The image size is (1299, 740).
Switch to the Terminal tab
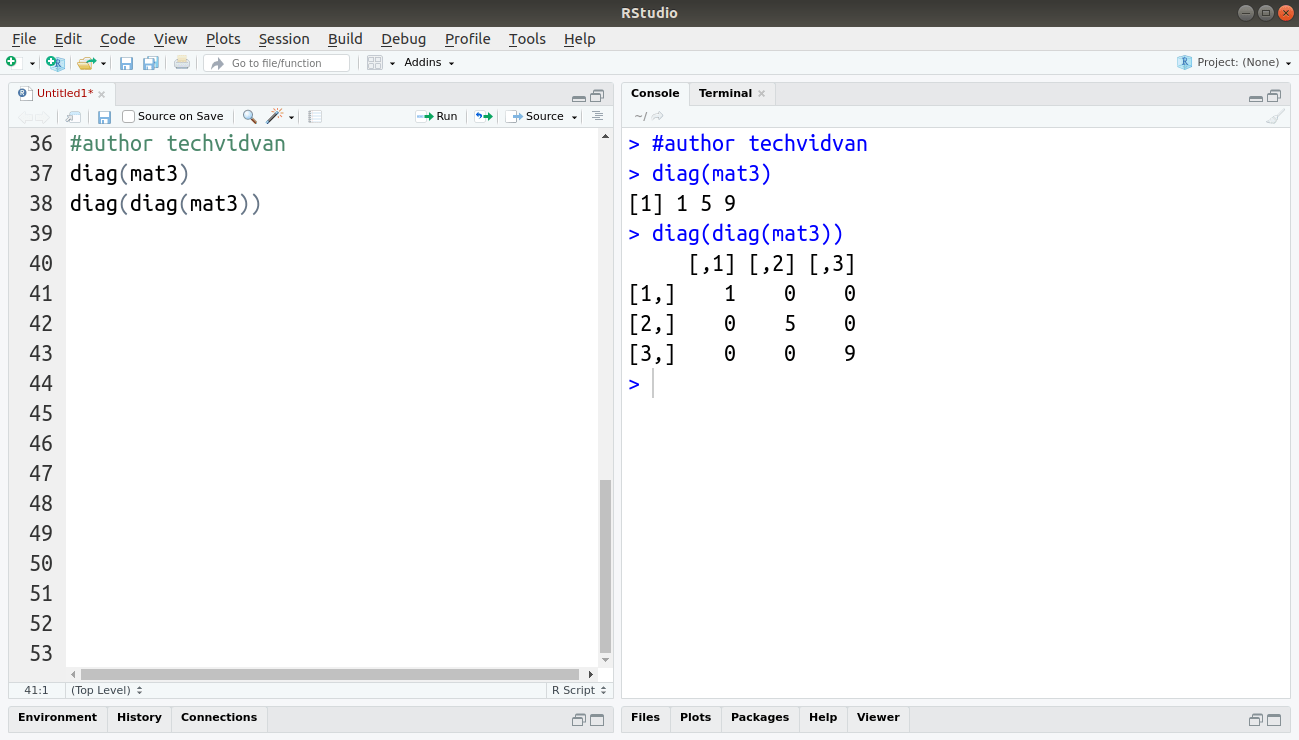click(725, 93)
